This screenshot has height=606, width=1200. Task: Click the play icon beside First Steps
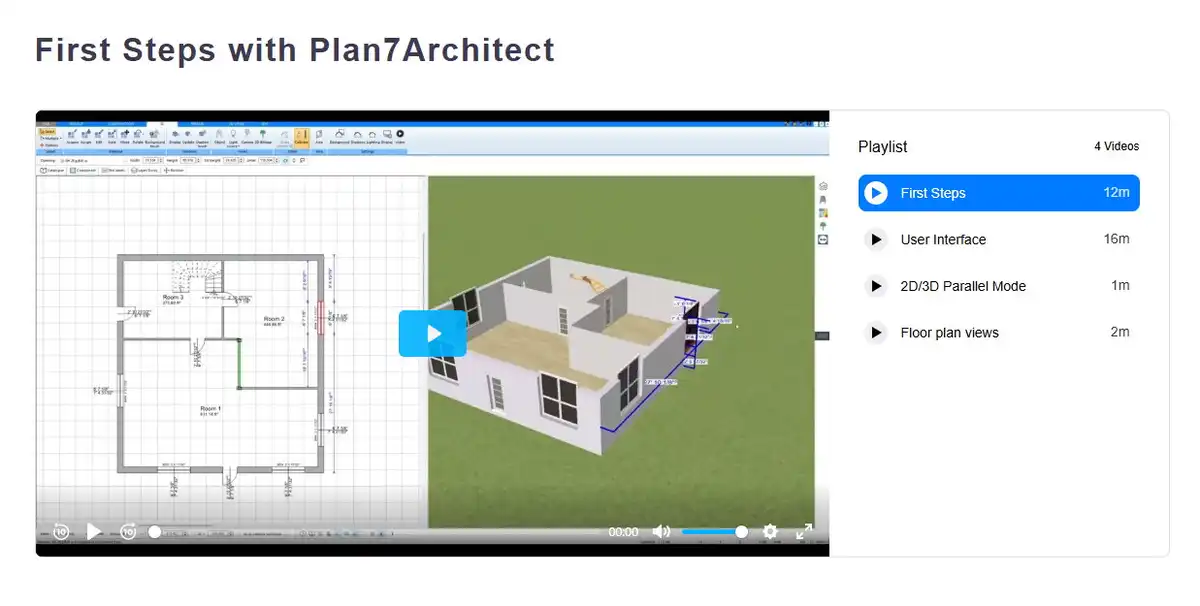point(876,193)
